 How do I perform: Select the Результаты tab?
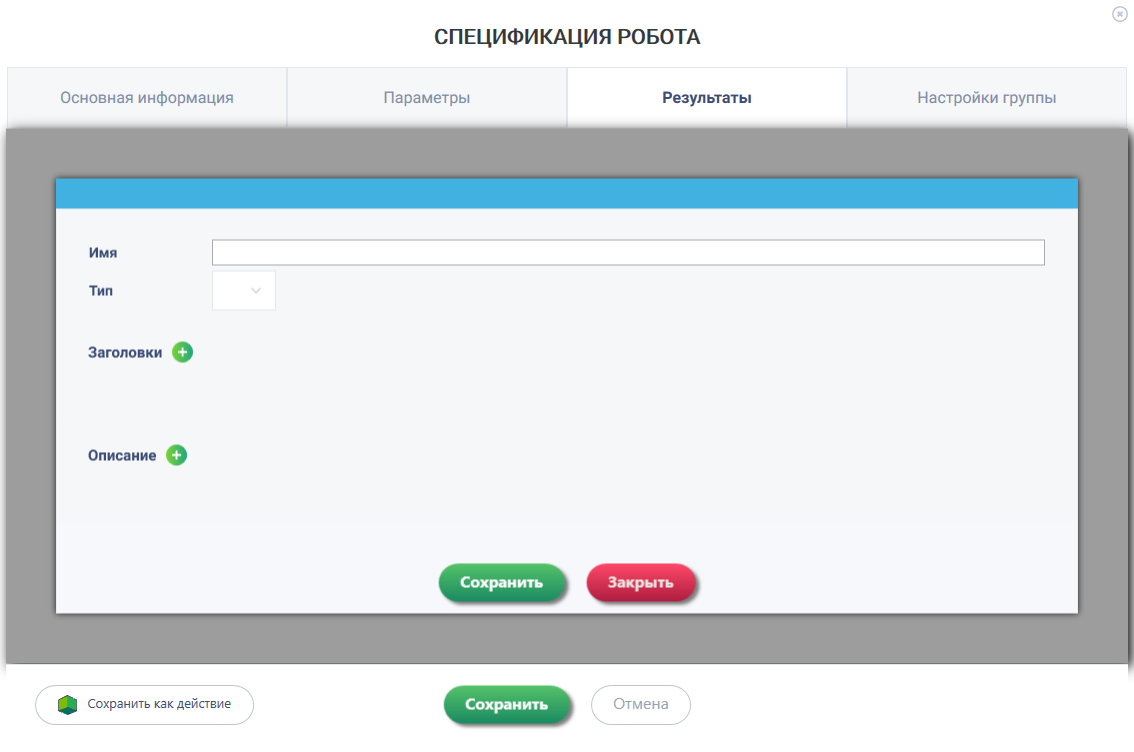point(707,98)
